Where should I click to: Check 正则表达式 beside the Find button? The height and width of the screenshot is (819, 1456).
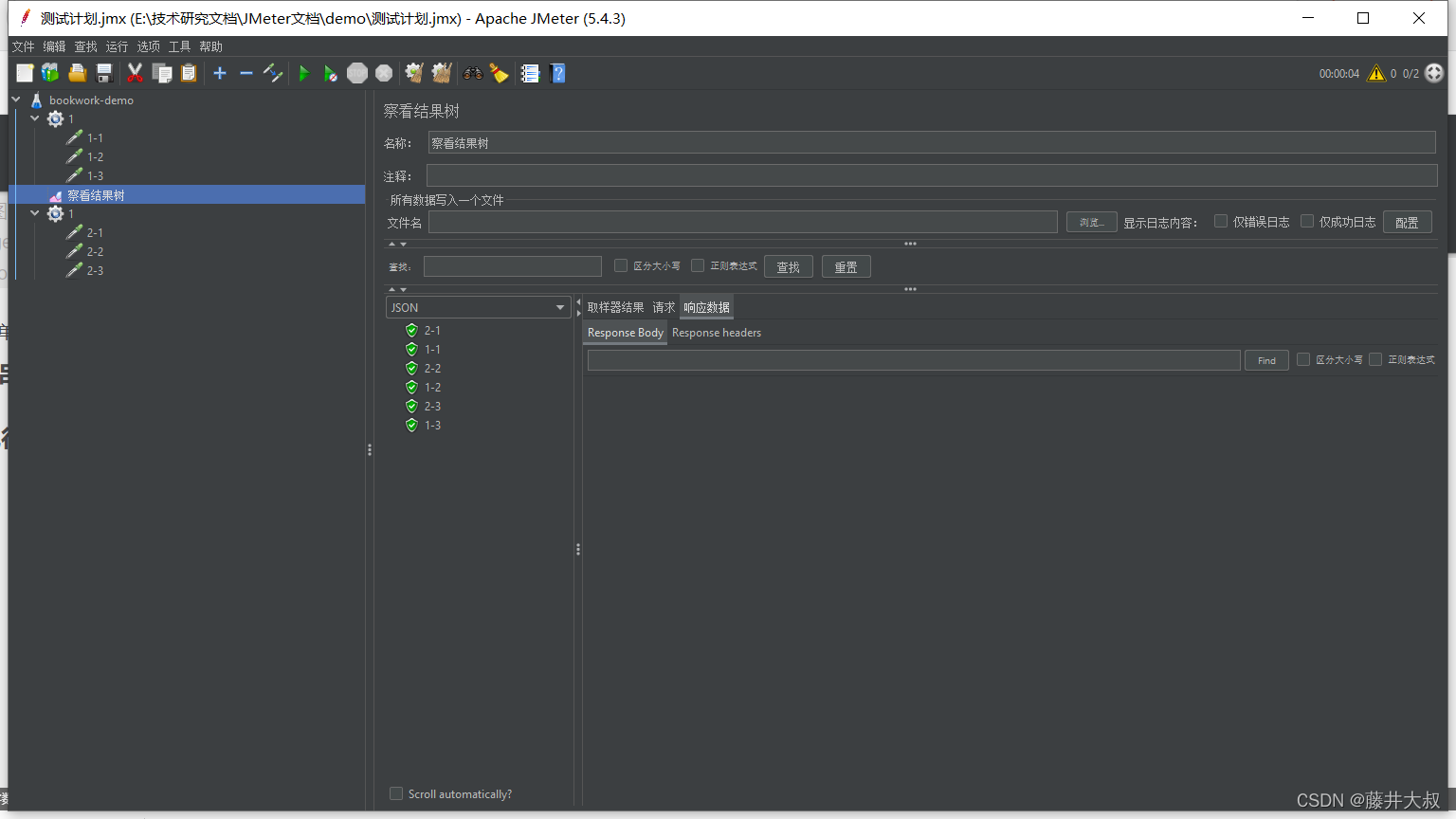pyautogui.click(x=1375, y=359)
